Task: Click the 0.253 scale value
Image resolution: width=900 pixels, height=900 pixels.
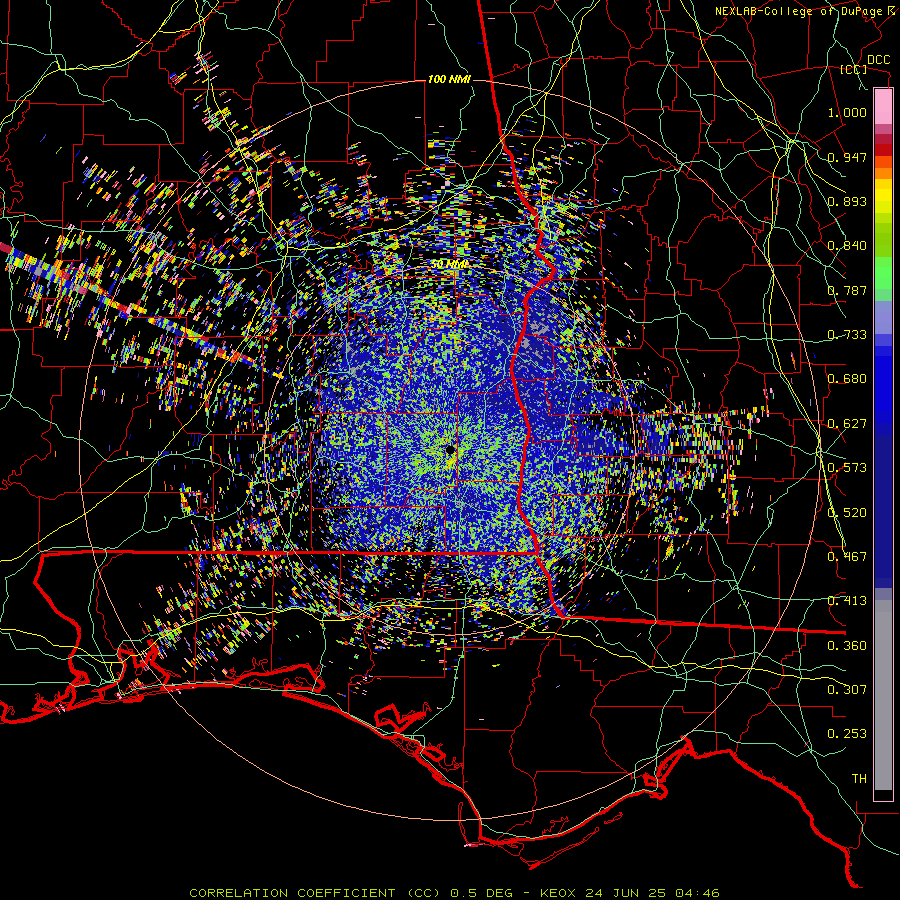Action: click(847, 734)
